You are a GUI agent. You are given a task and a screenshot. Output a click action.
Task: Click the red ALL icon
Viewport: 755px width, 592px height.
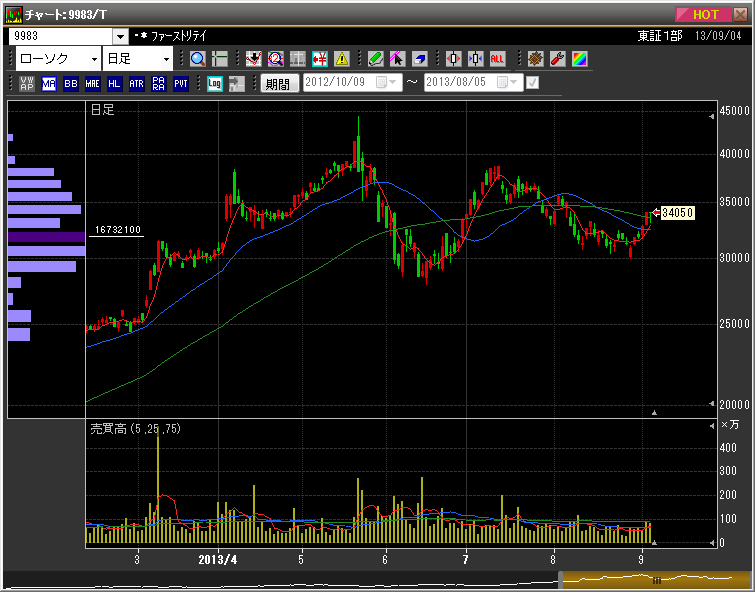[x=497, y=59]
